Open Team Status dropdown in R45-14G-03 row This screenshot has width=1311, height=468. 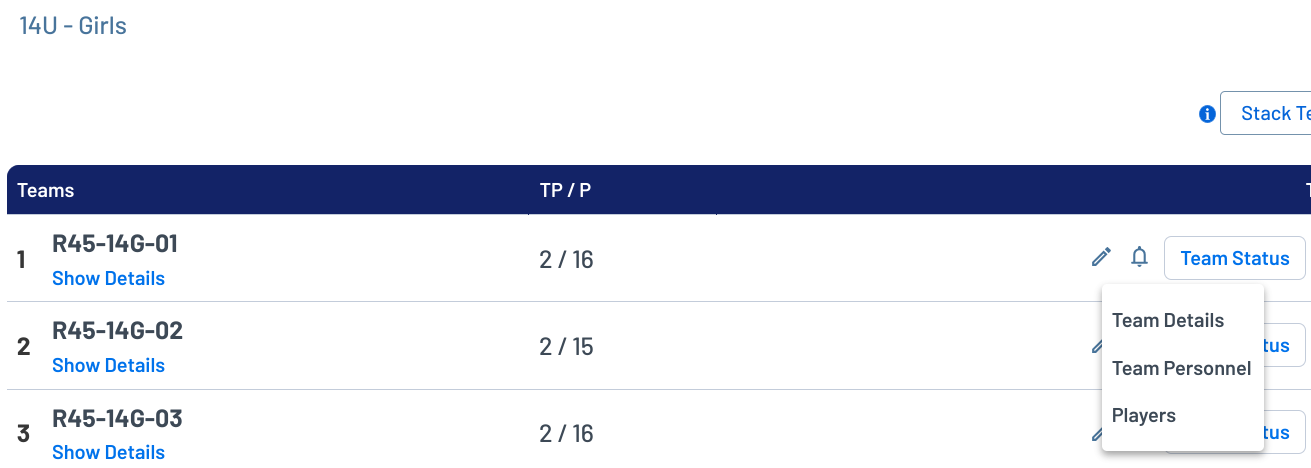coord(1285,432)
